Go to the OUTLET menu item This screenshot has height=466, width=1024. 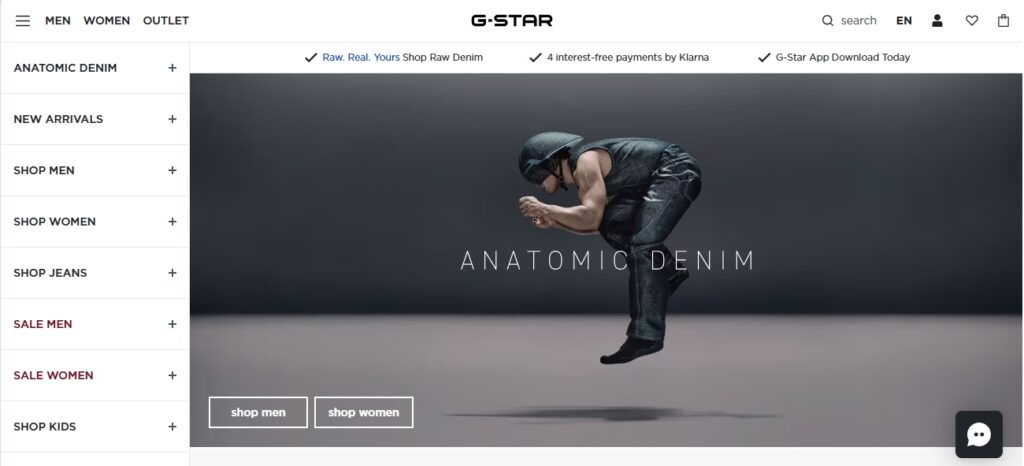point(166,21)
